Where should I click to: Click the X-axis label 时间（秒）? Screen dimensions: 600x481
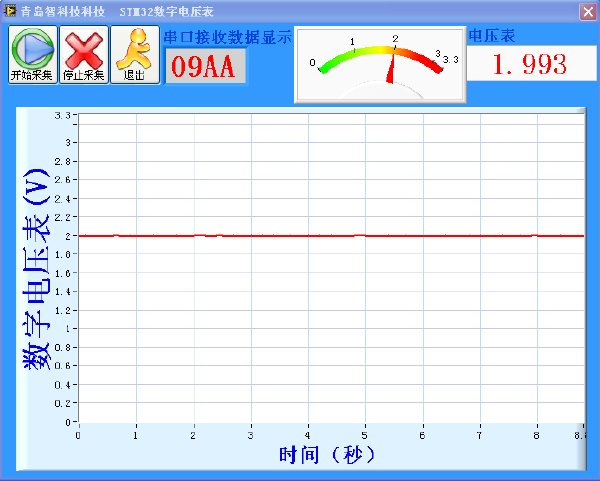[x=328, y=455]
